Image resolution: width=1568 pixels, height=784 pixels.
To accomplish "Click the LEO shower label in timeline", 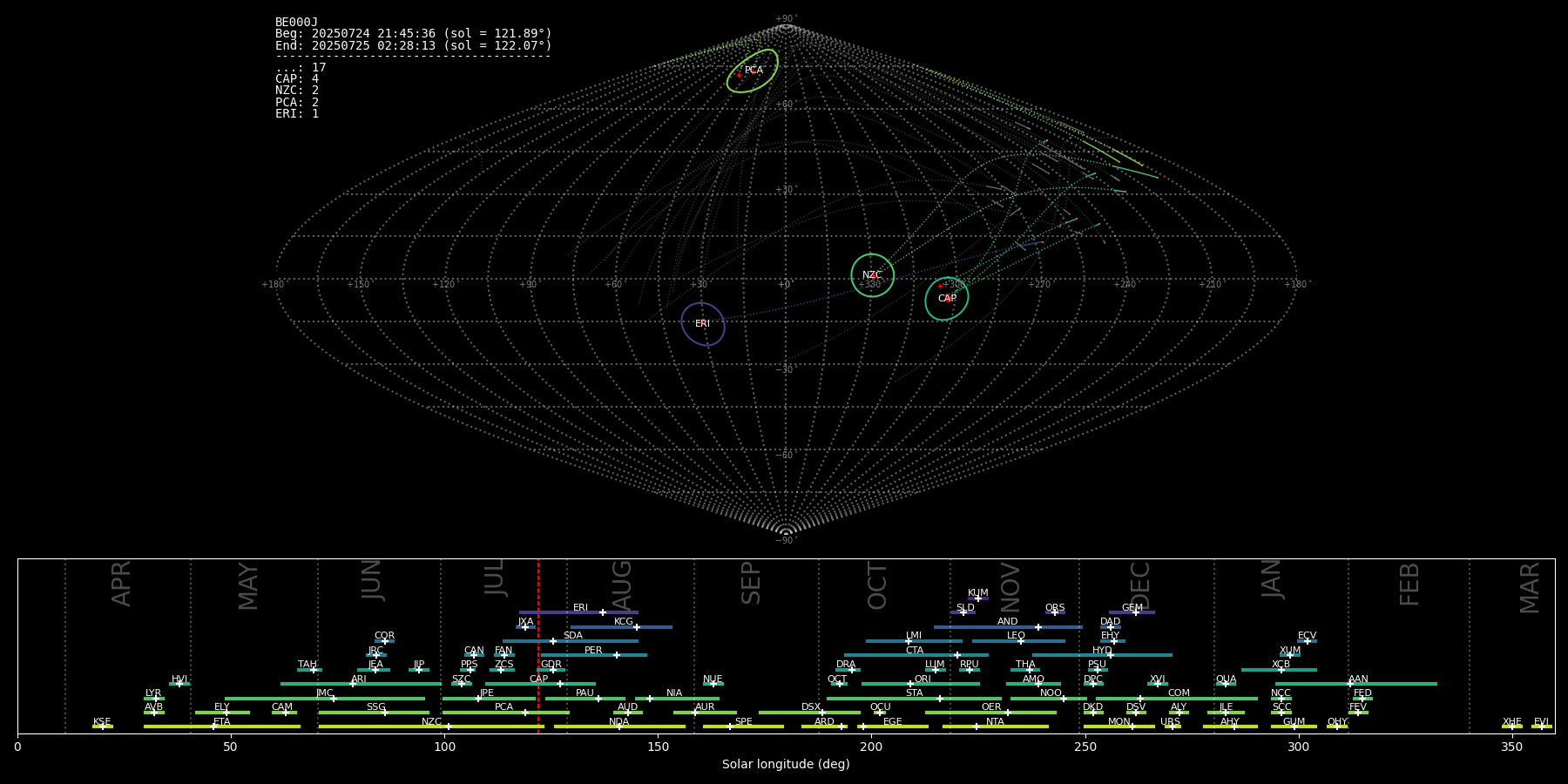I will [1017, 636].
